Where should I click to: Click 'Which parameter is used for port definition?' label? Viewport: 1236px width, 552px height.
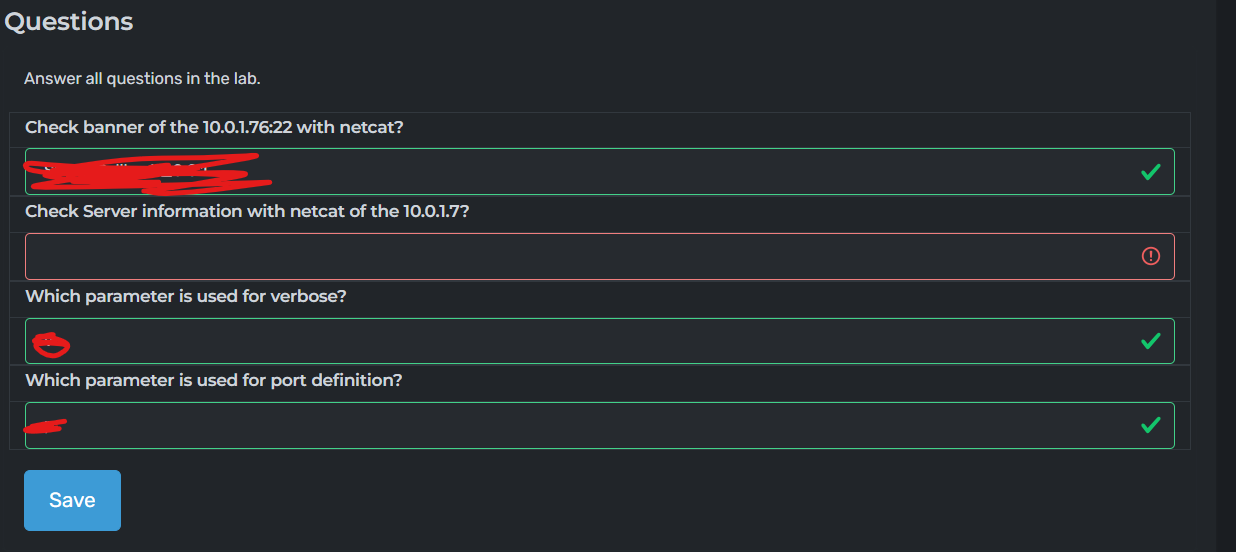click(213, 380)
